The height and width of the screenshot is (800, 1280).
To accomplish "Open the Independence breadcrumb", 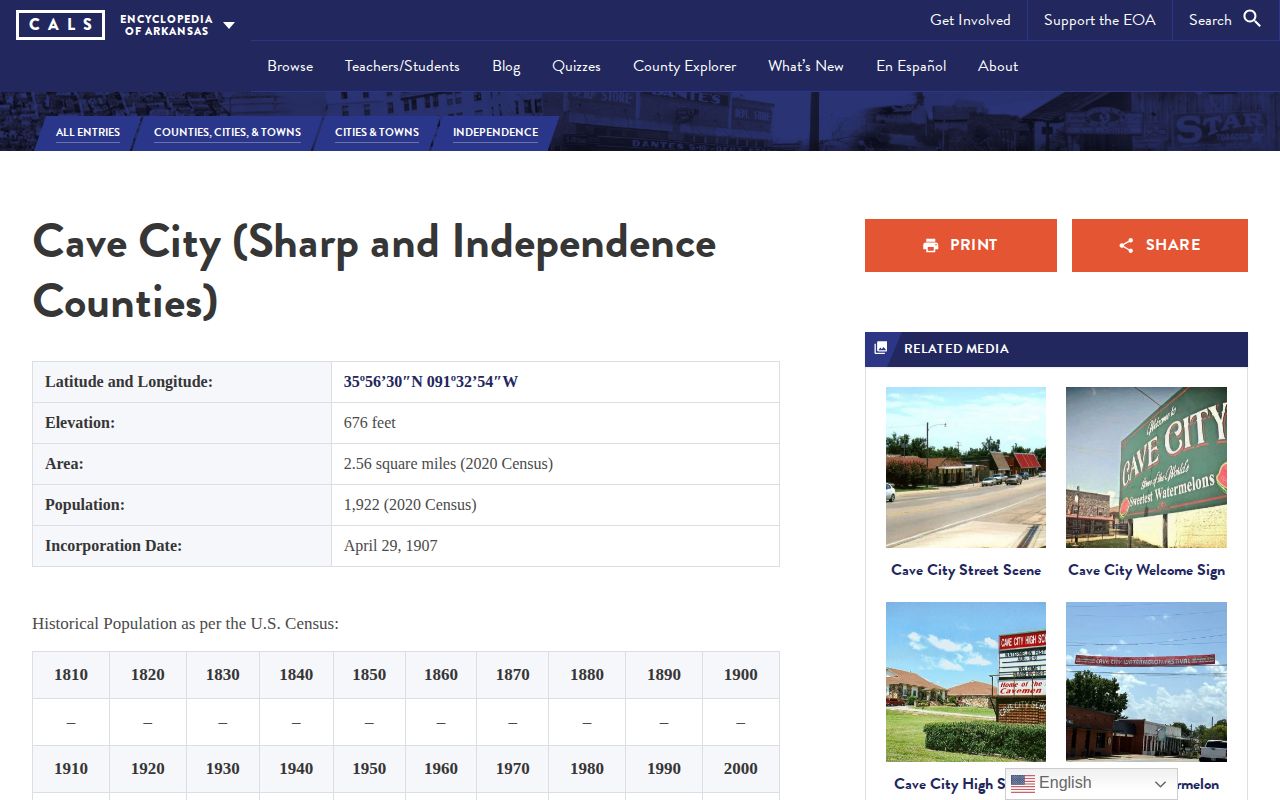I will (x=495, y=132).
